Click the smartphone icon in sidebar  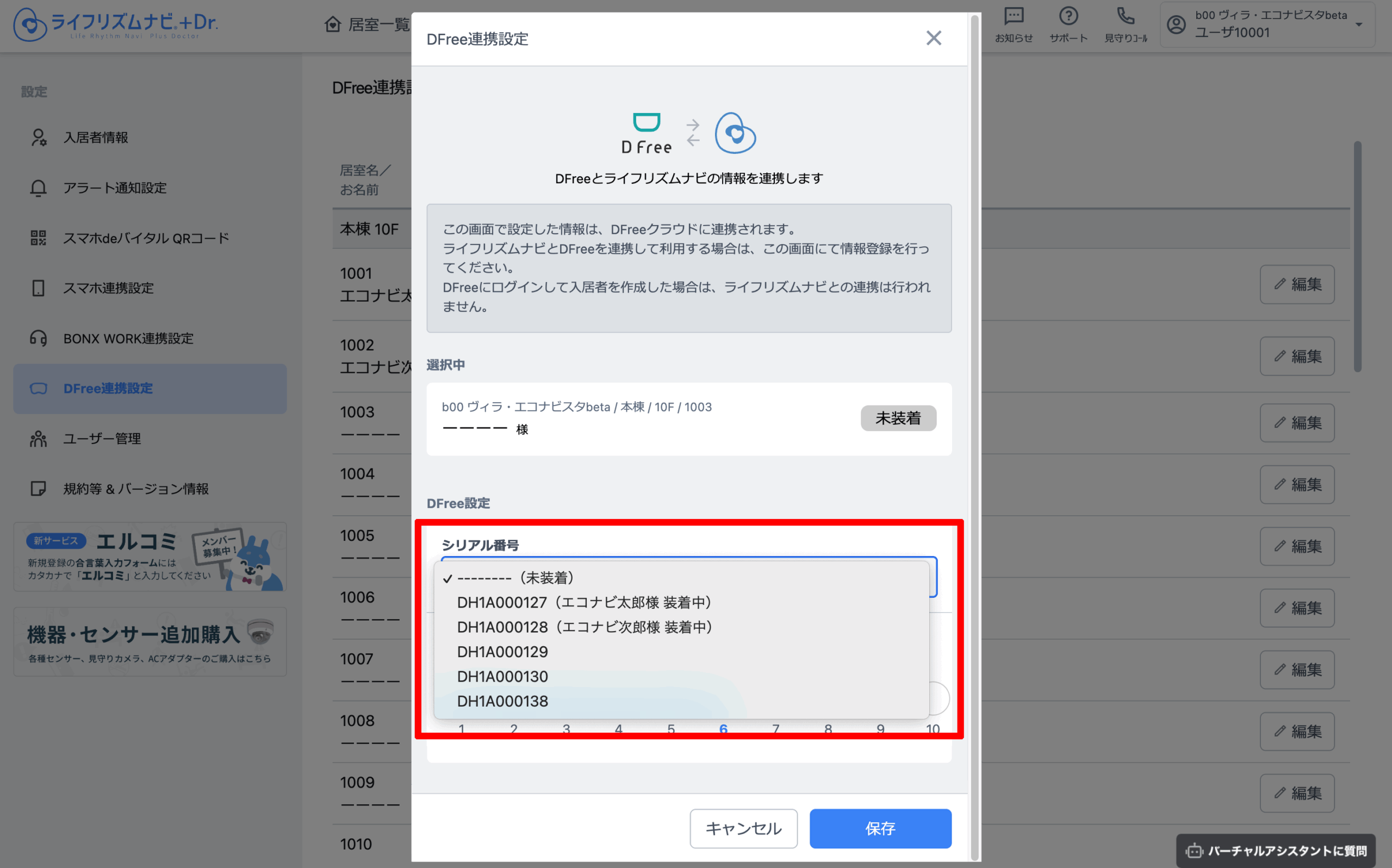pos(39,288)
